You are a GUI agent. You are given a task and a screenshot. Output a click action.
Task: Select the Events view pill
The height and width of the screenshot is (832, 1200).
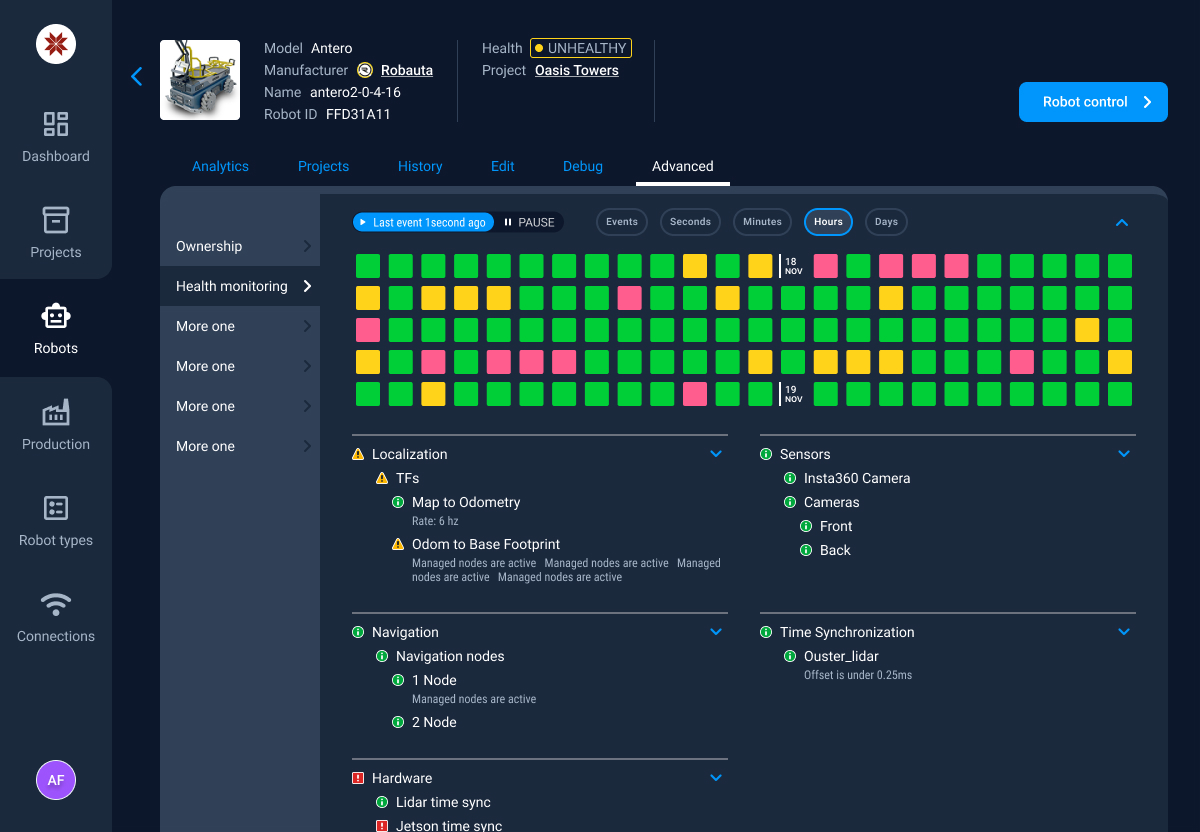tap(622, 222)
